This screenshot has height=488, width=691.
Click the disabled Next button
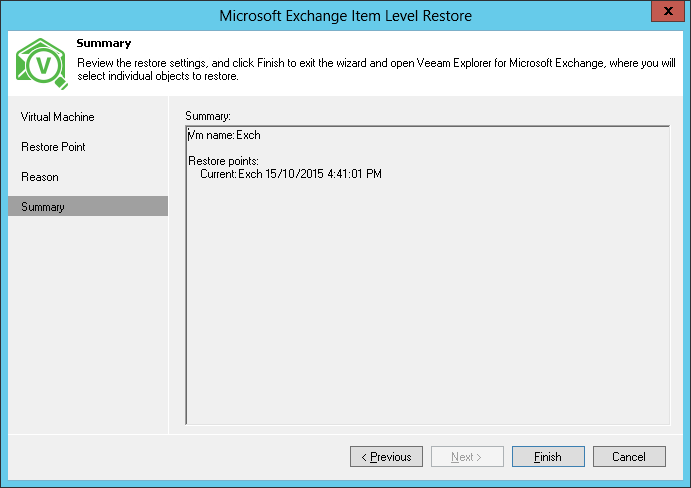point(467,456)
